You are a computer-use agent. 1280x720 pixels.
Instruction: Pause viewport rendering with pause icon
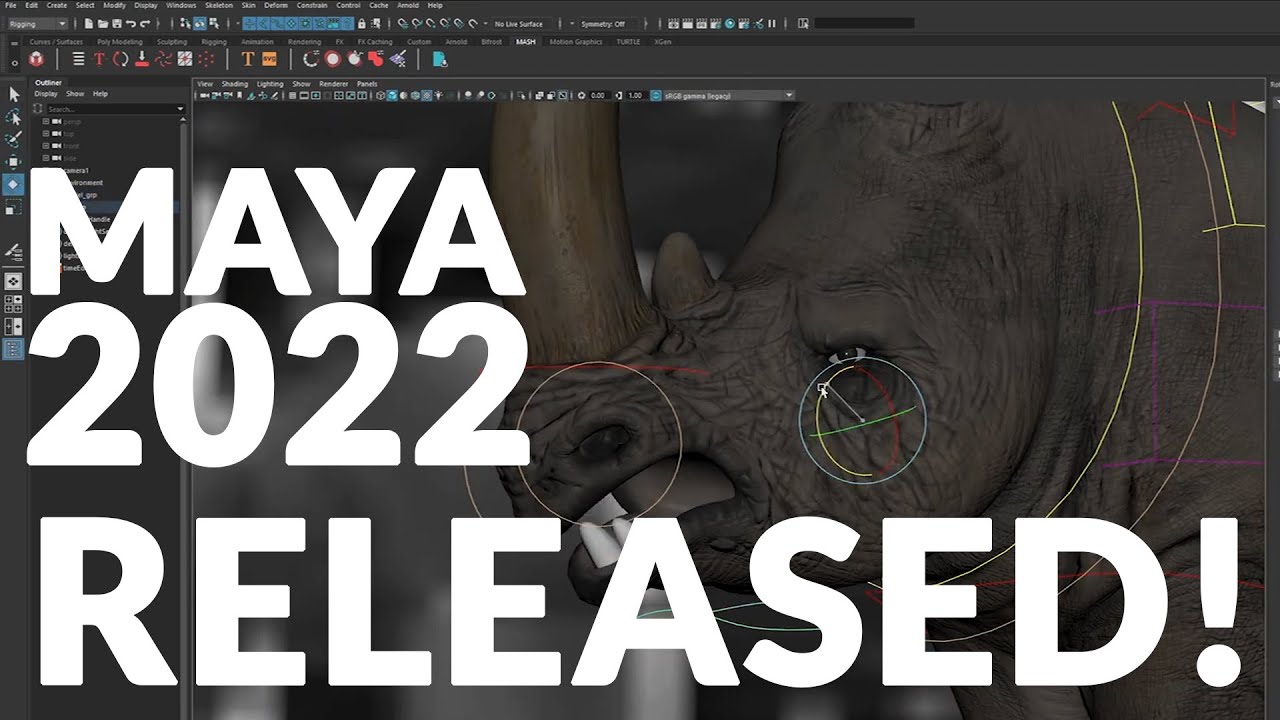tap(773, 23)
